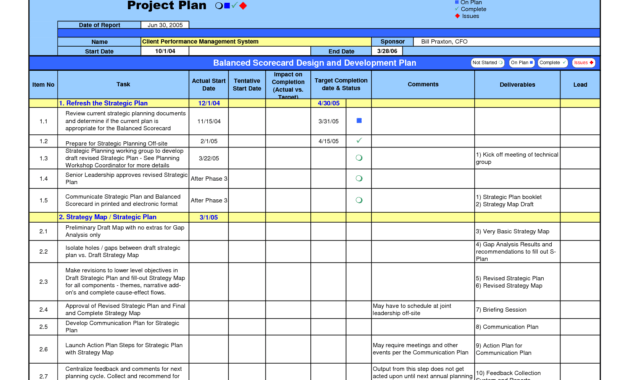The image size is (630, 380).
Task: Select task Develop Communication Plan for Strategic Plan
Action: [x=122, y=327]
